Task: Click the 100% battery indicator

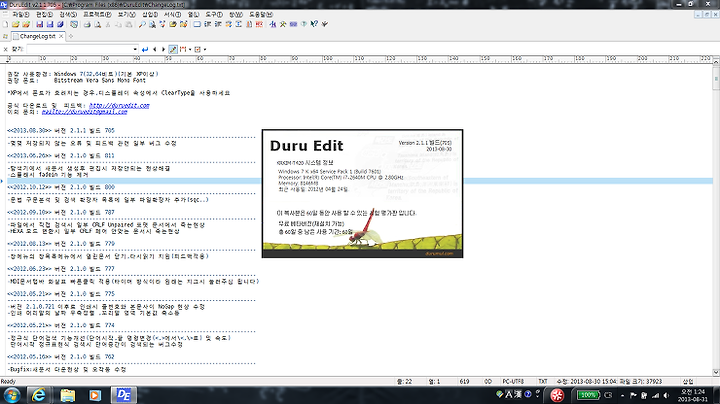Action: 588,395
